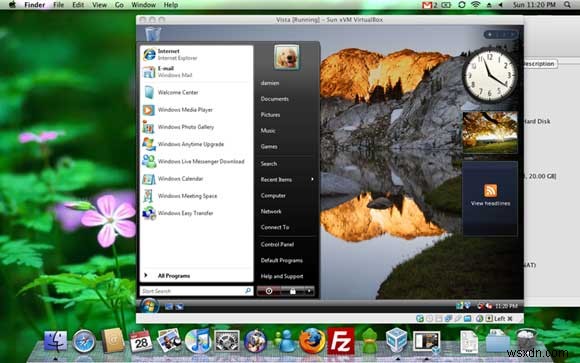Screen dimensions: 580x363
Task: Click View headlines feed gadget
Action: click(490, 198)
